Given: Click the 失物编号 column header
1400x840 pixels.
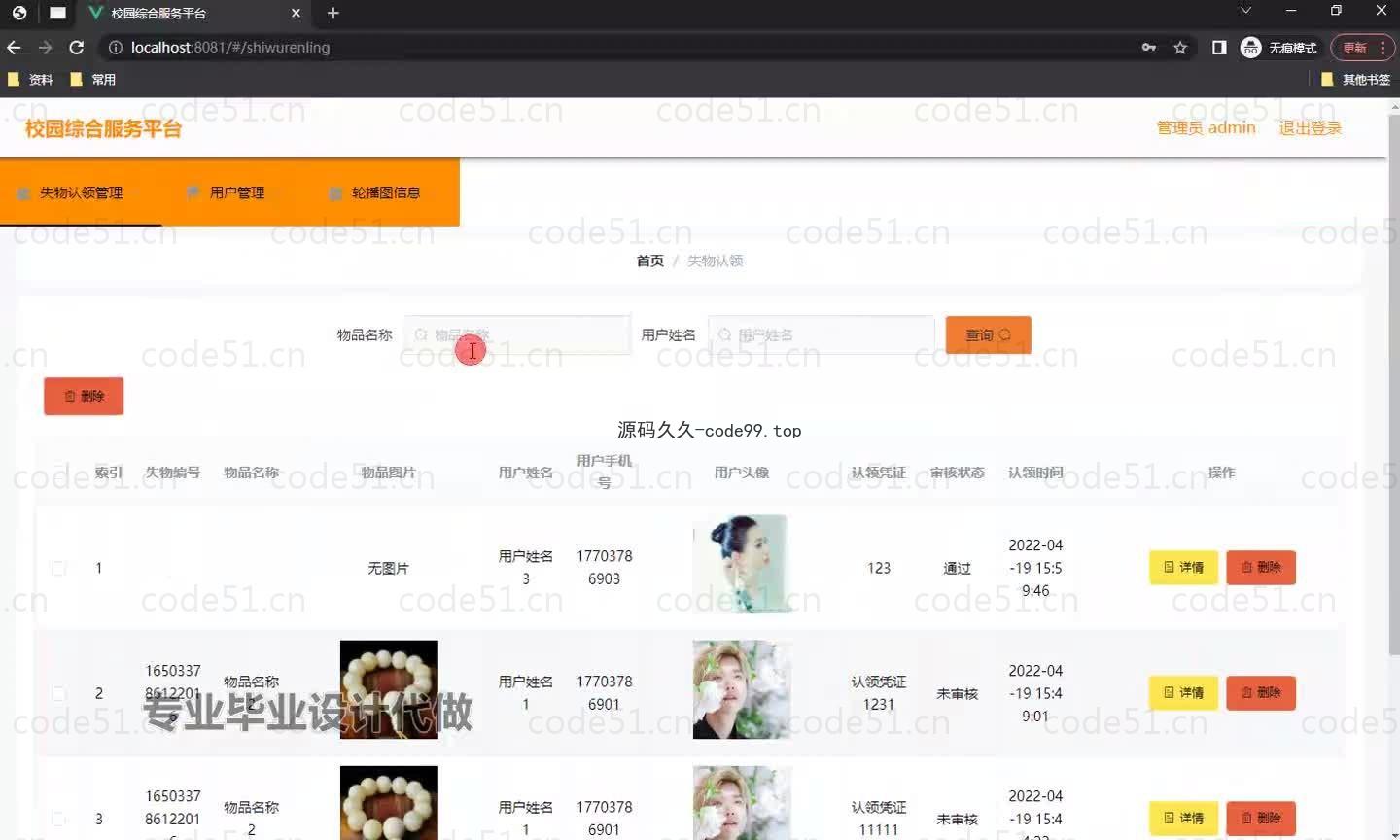Looking at the screenshot, I should pos(173,472).
